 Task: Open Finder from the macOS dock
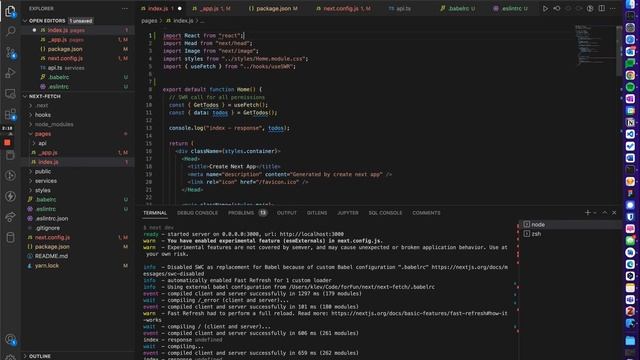coord(630,4)
